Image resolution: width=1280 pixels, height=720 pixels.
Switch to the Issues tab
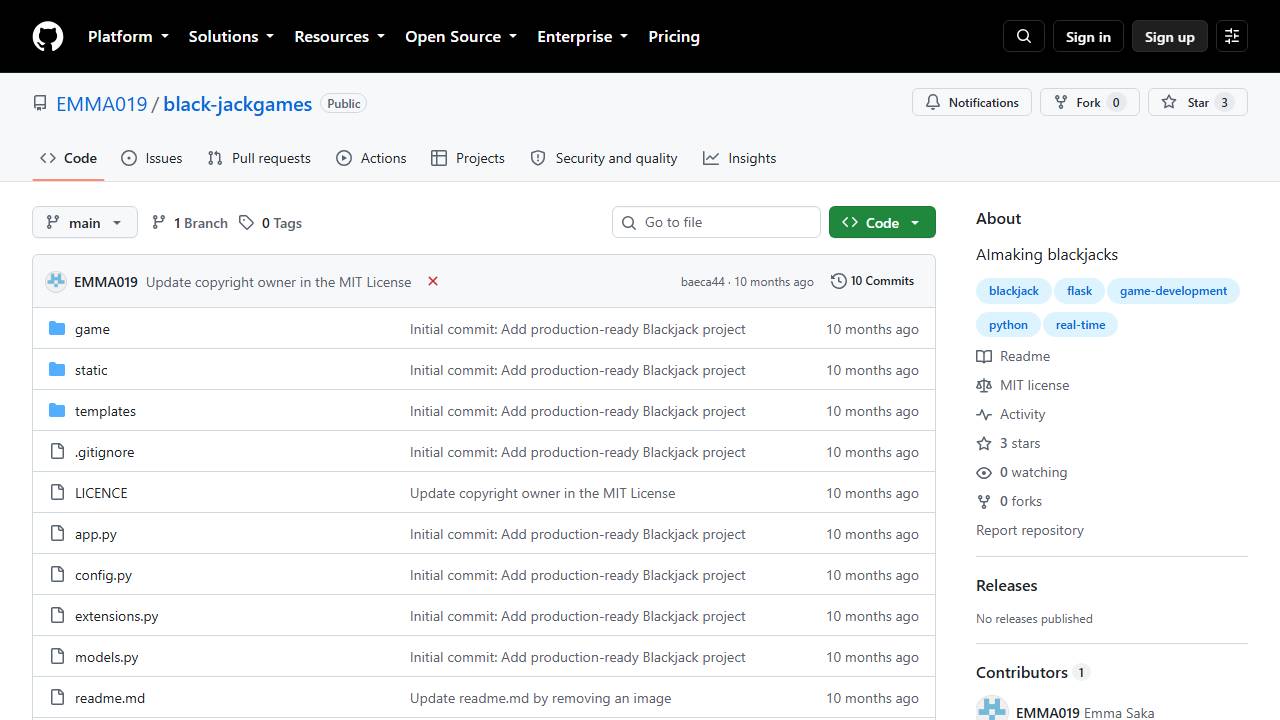click(x=152, y=158)
